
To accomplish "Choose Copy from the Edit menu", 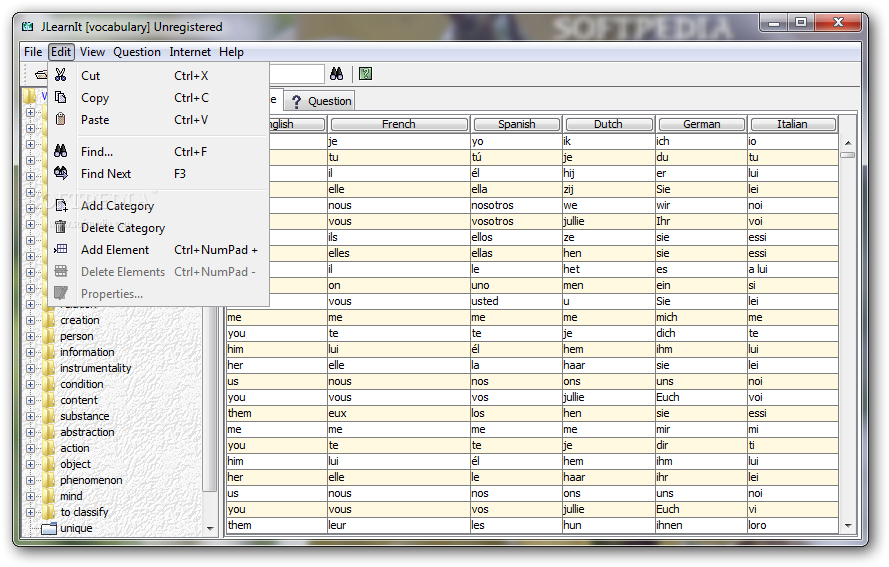I will tap(159, 98).
